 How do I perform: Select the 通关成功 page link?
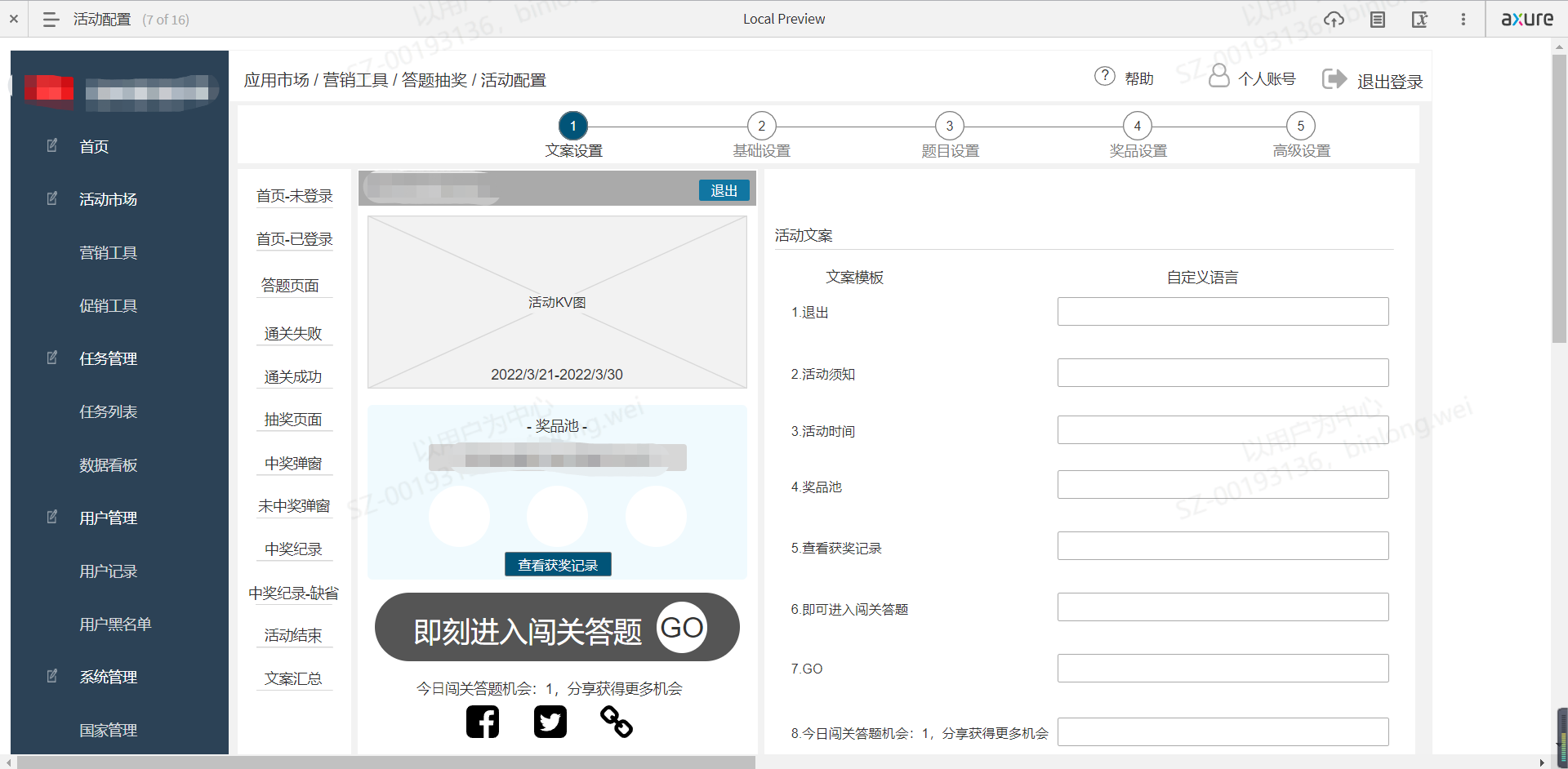293,377
